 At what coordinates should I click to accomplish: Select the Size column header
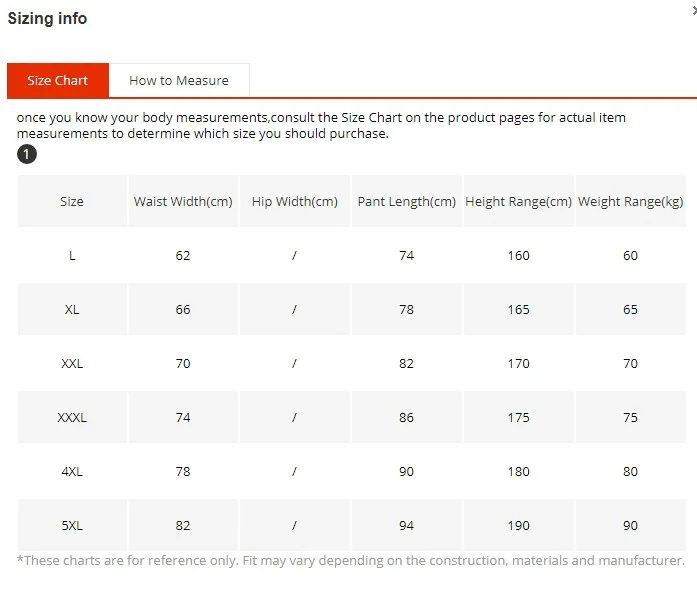pos(72,201)
